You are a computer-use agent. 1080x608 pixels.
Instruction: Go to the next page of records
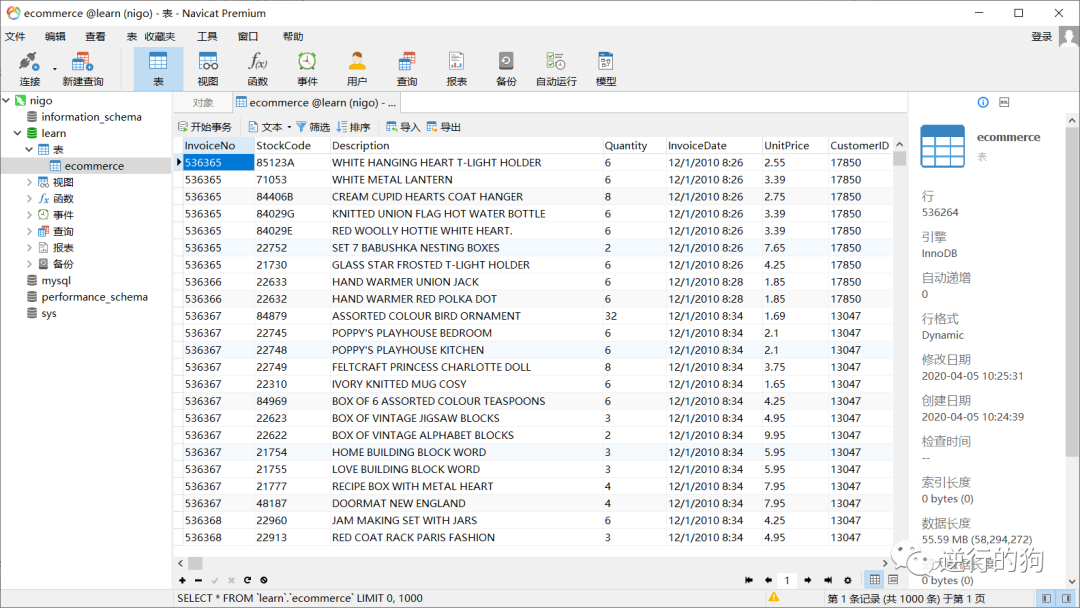[808, 580]
